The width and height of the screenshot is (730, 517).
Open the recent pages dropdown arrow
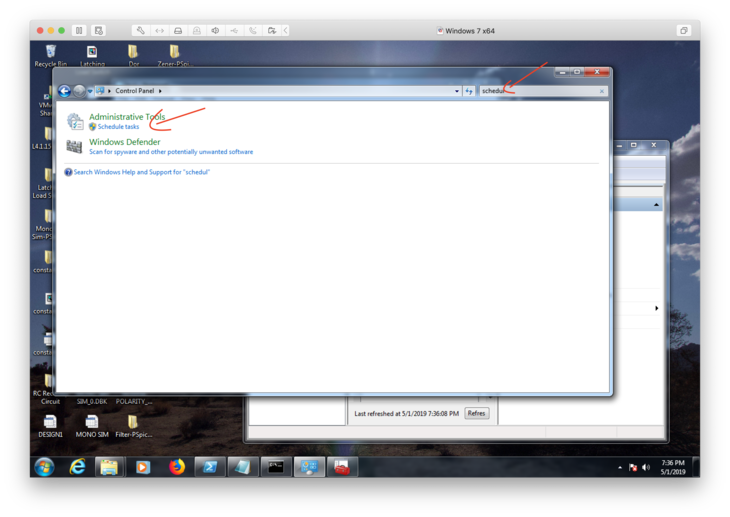(90, 91)
